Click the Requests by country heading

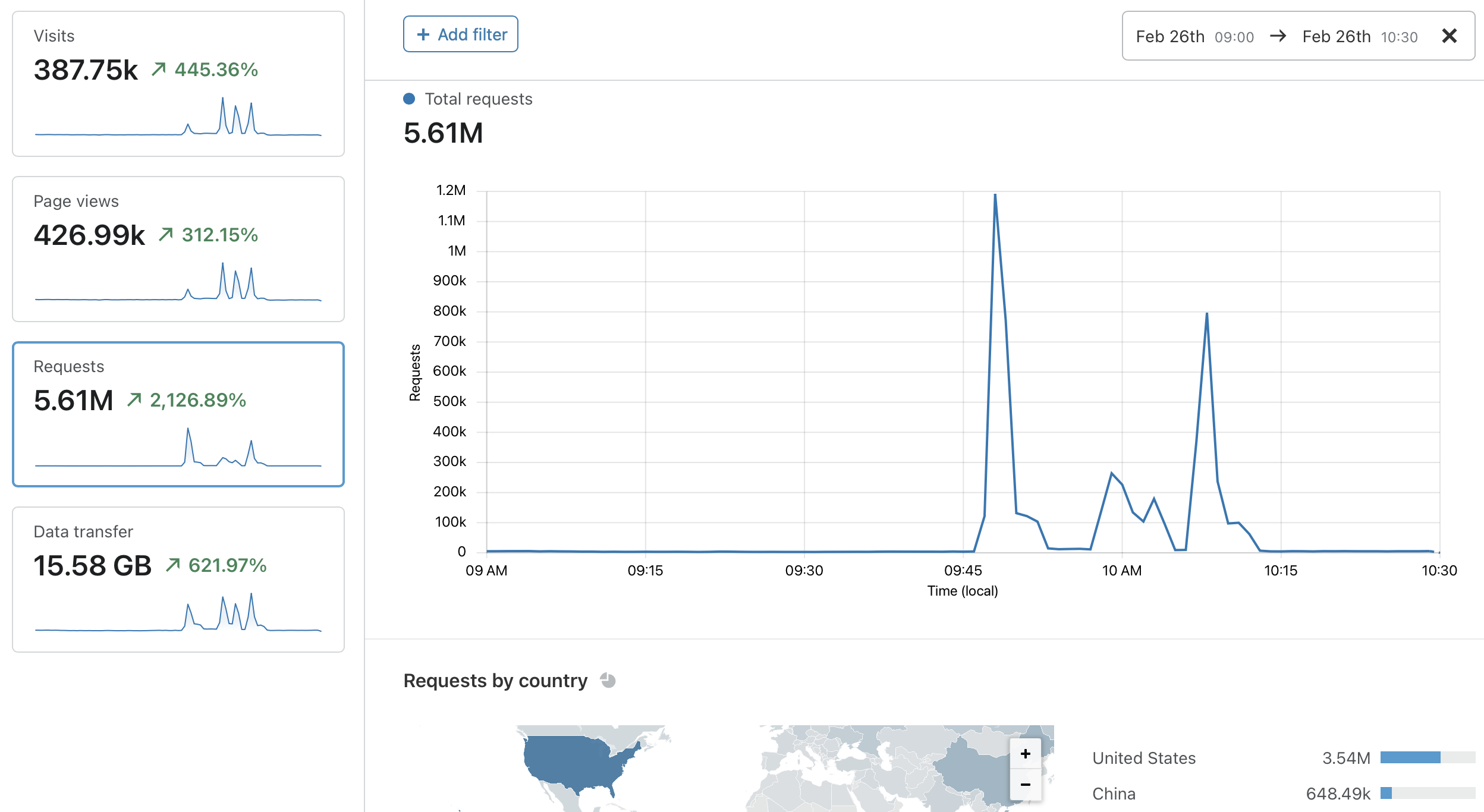click(495, 681)
